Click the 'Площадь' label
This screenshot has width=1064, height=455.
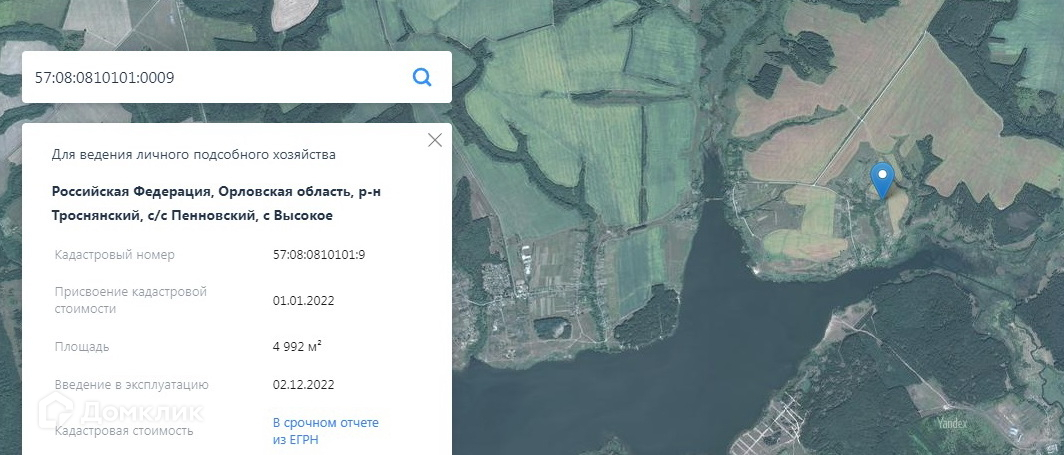tap(82, 347)
